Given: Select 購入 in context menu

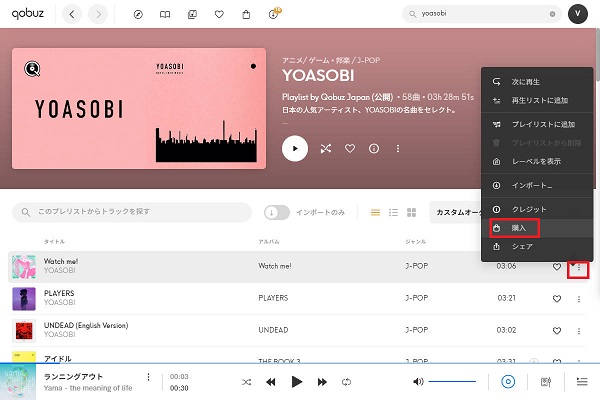Looking at the screenshot, I should click(x=537, y=228).
